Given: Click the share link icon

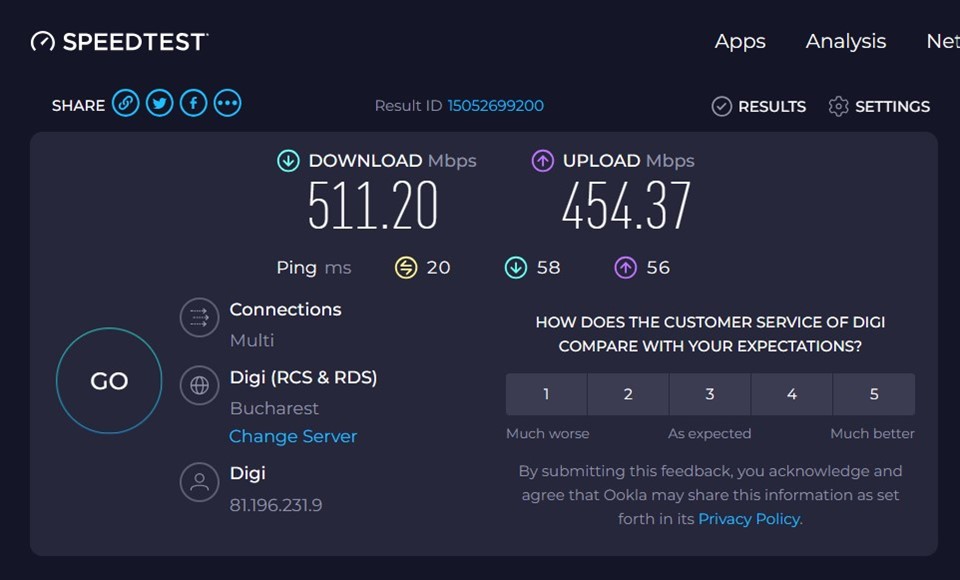Looking at the screenshot, I should (125, 103).
